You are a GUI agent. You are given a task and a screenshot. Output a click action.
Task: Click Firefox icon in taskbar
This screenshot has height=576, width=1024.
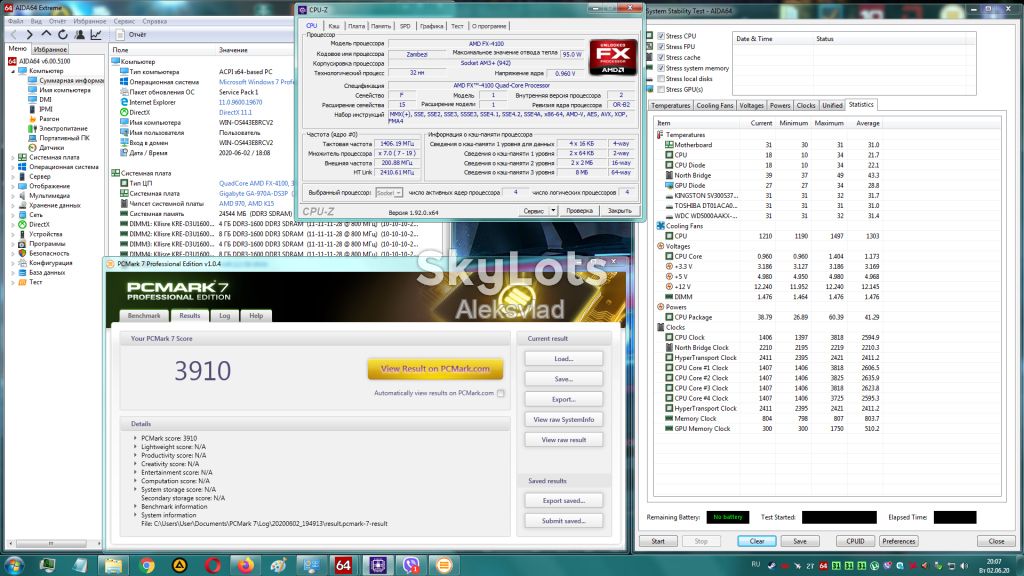click(x=246, y=565)
